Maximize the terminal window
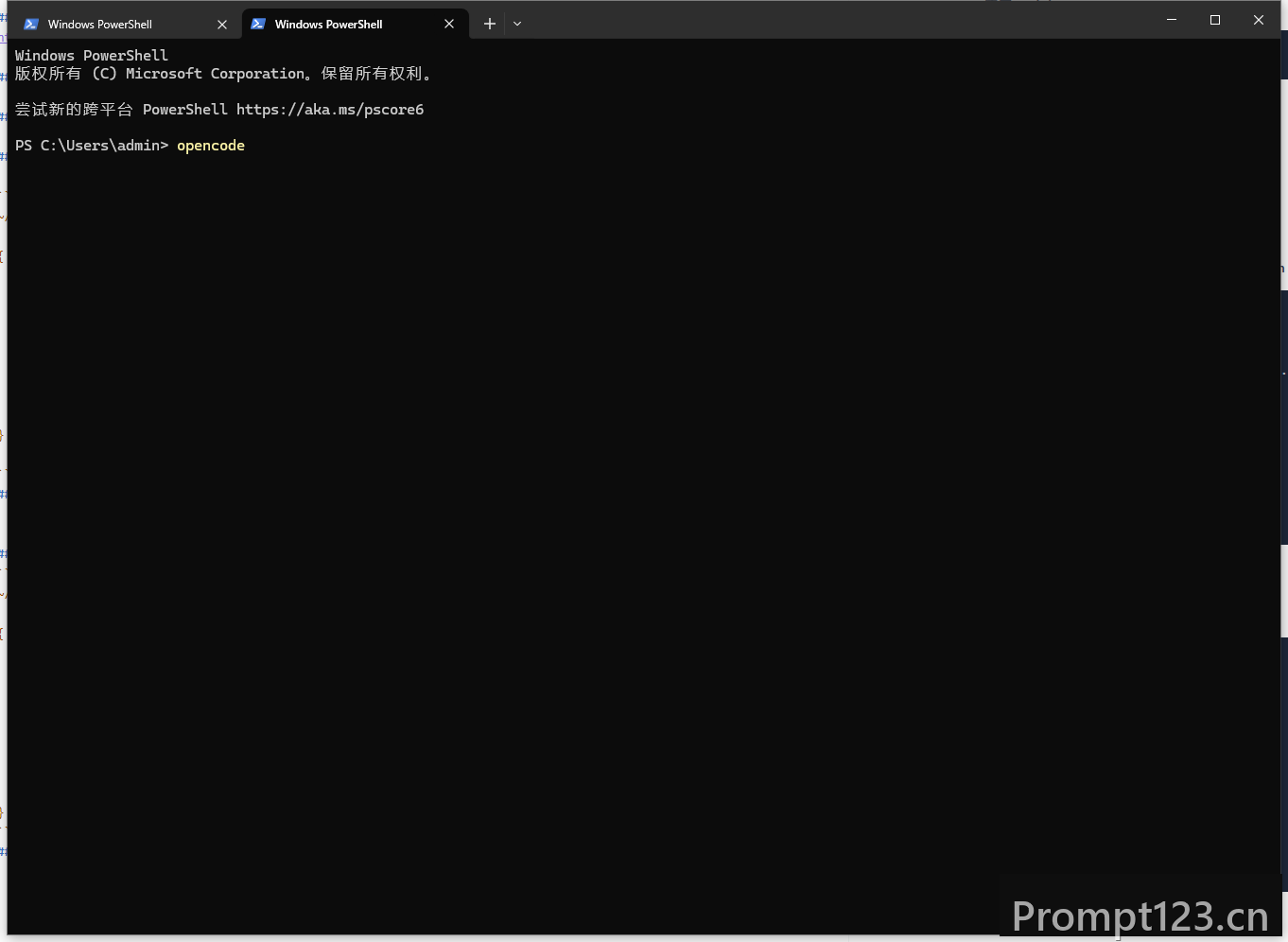 point(1215,20)
